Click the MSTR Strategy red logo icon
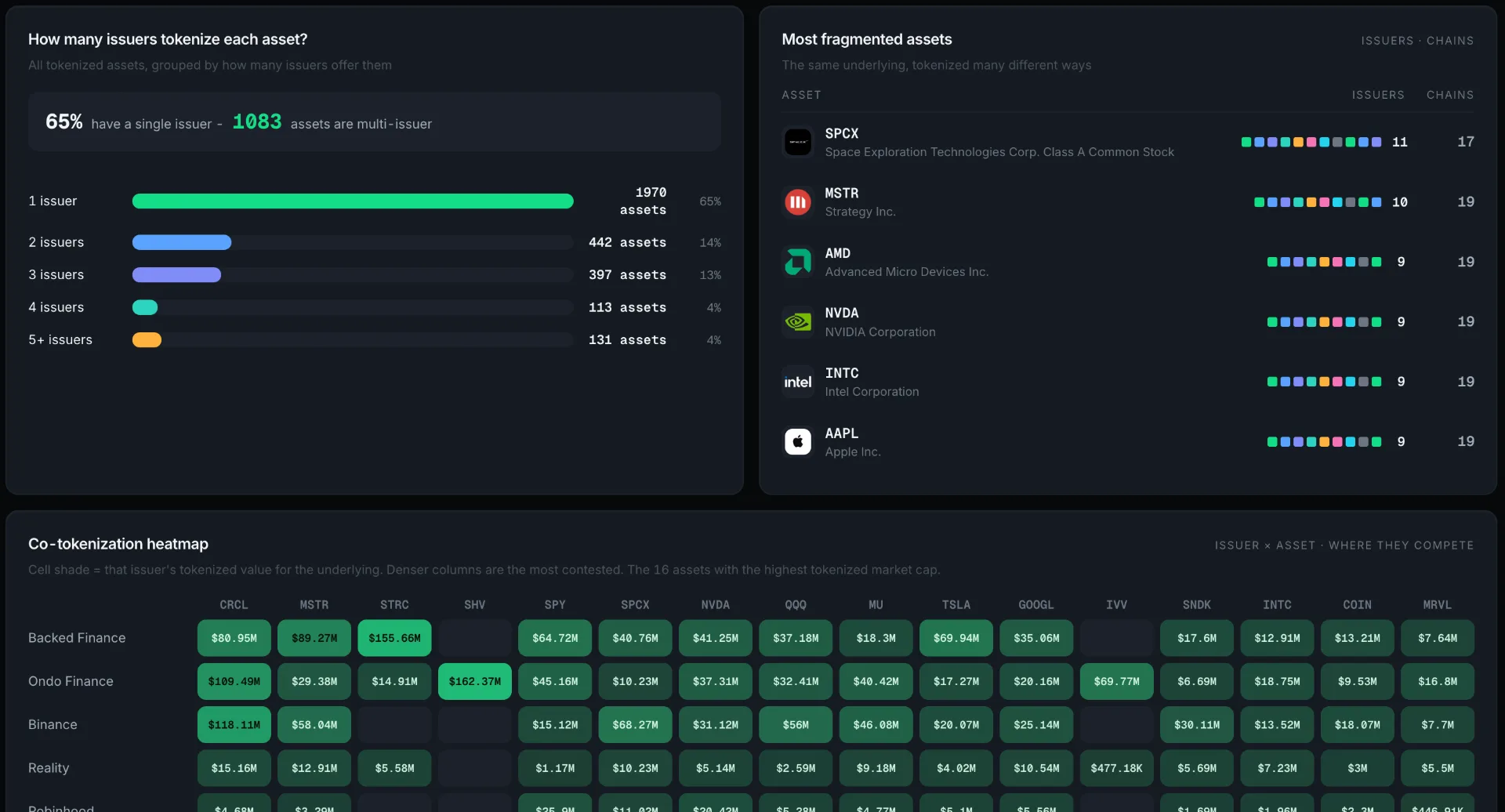The image size is (1505, 812). coord(798,202)
